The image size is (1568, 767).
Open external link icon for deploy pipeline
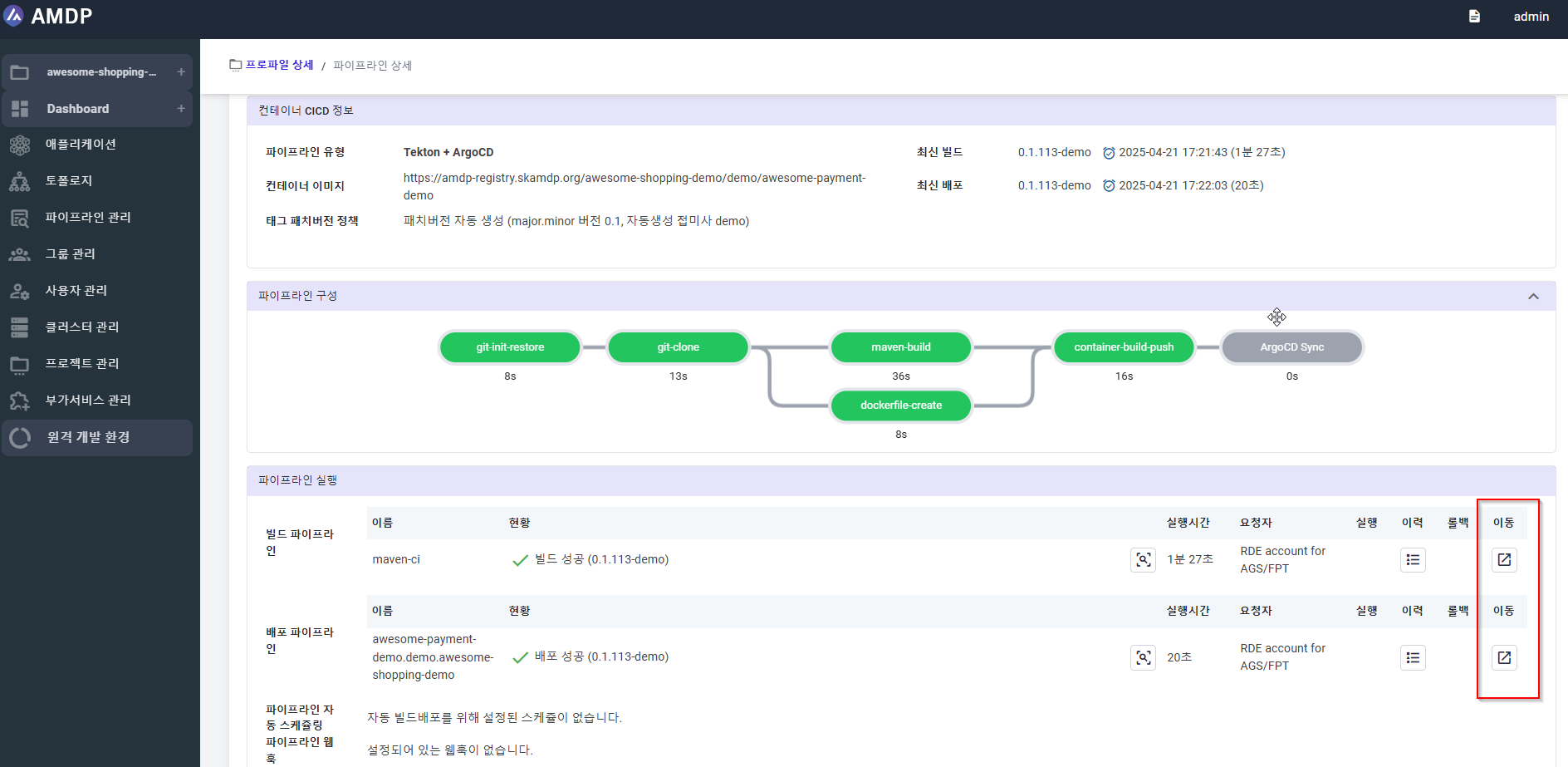(1504, 658)
